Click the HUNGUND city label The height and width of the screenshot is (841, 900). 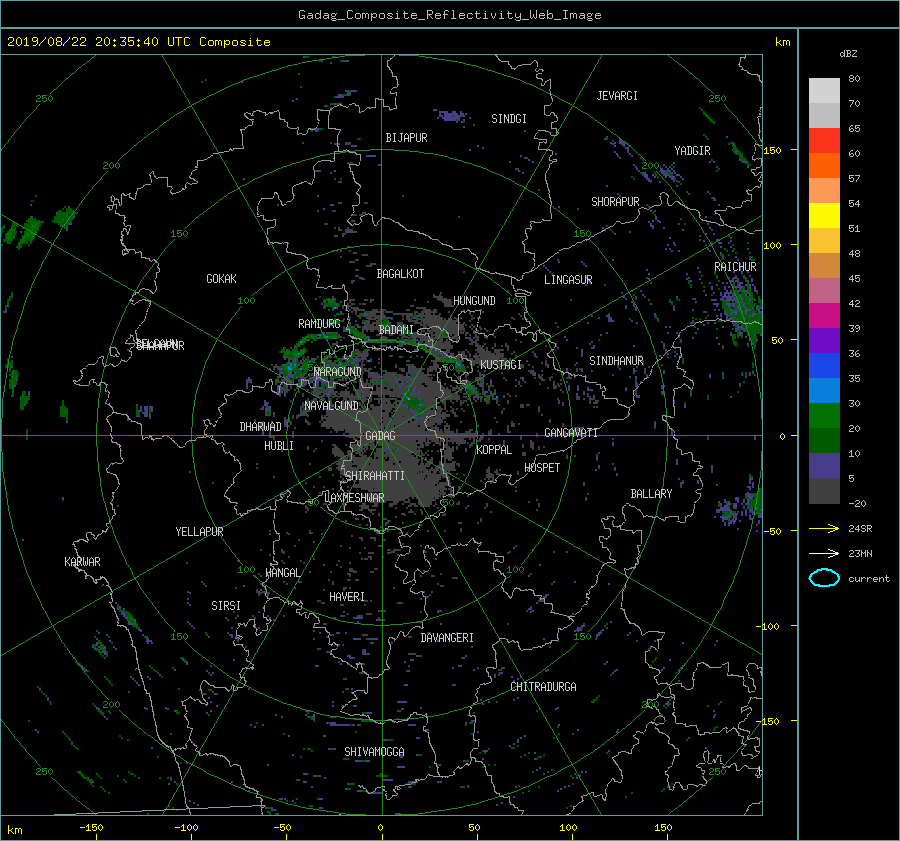point(474,301)
